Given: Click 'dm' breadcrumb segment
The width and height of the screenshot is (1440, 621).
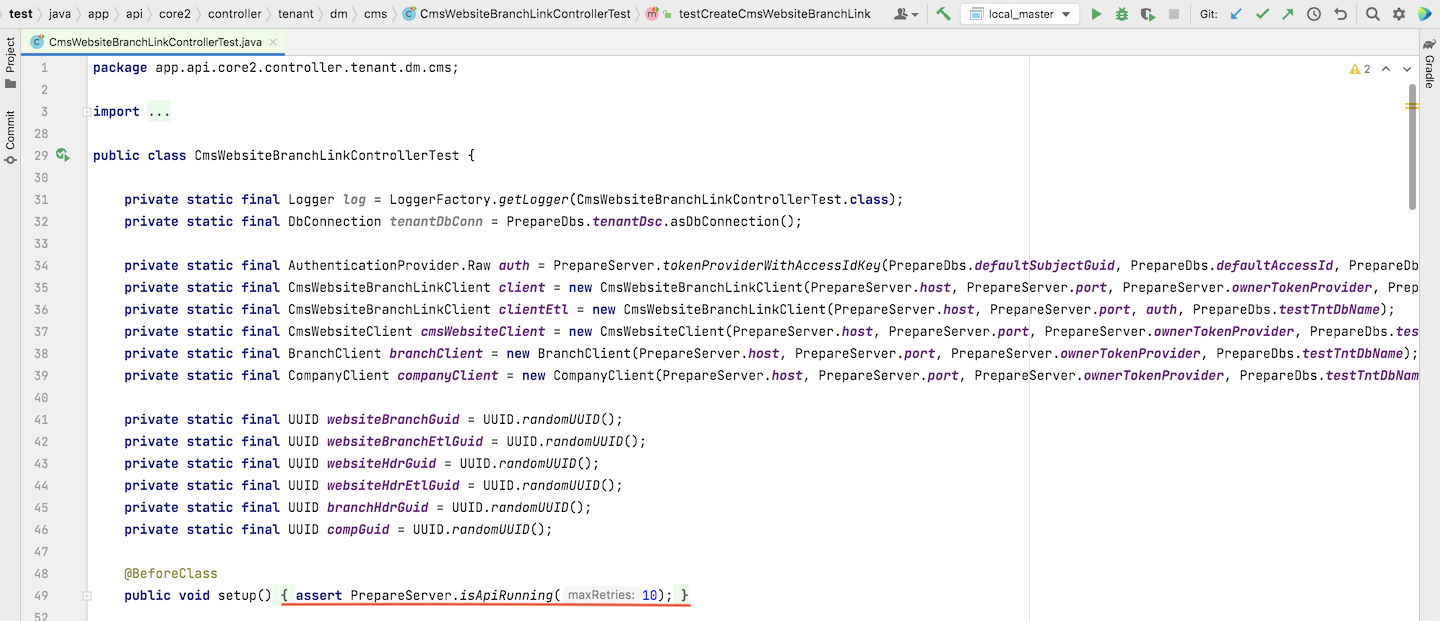Looking at the screenshot, I should [x=339, y=14].
